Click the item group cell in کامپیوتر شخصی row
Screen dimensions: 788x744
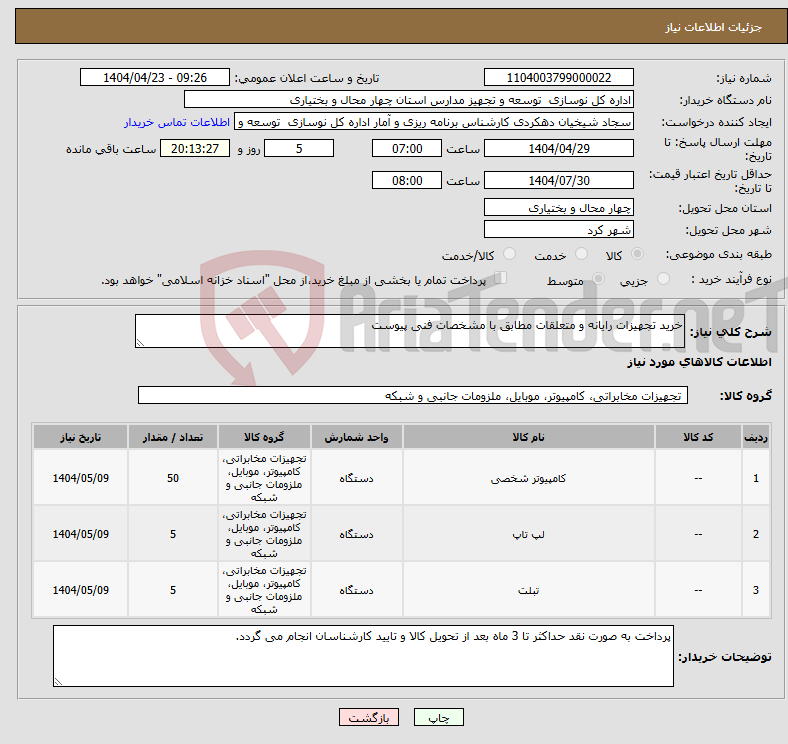coord(264,478)
